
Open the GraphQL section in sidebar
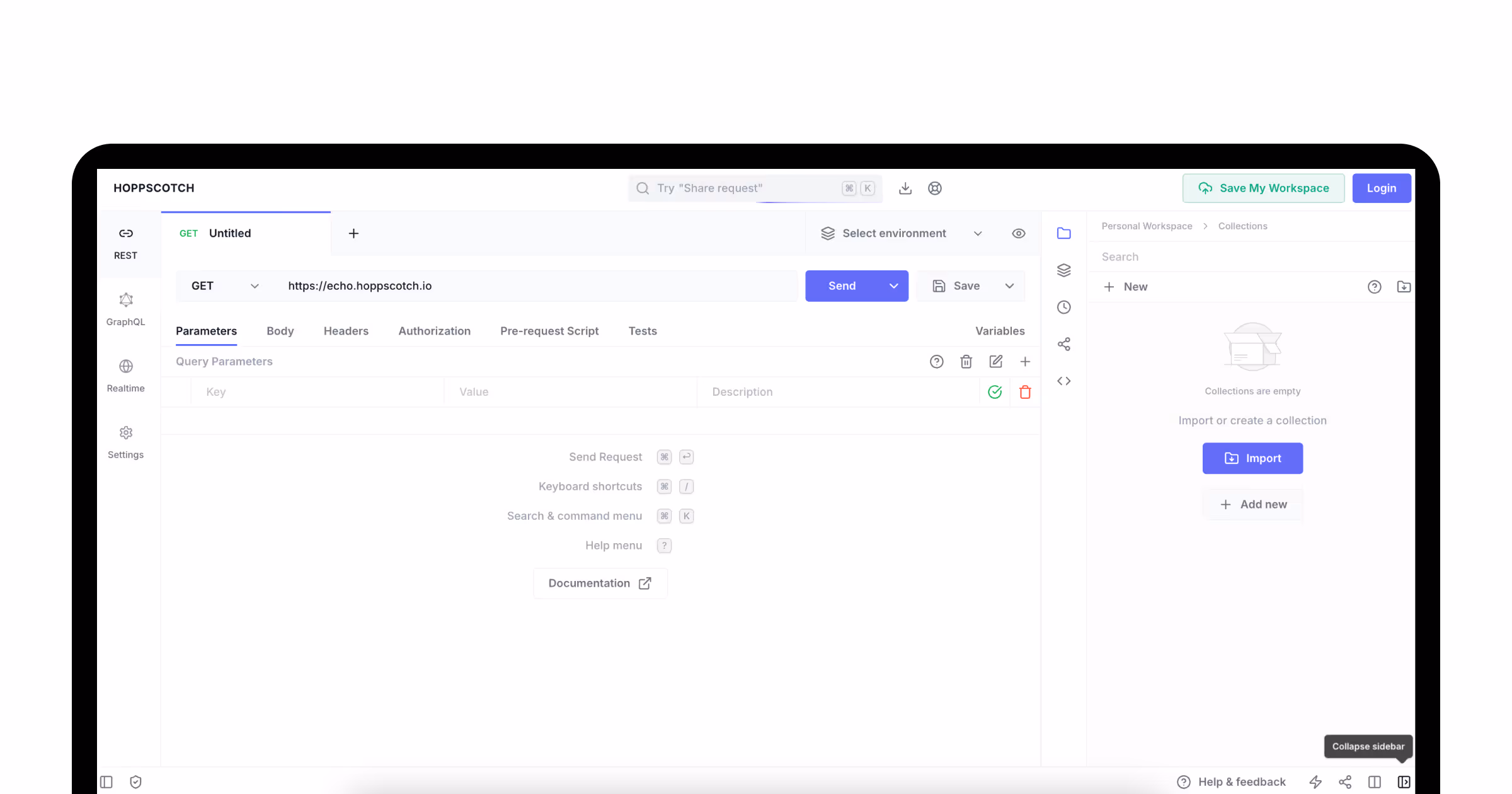(125, 309)
